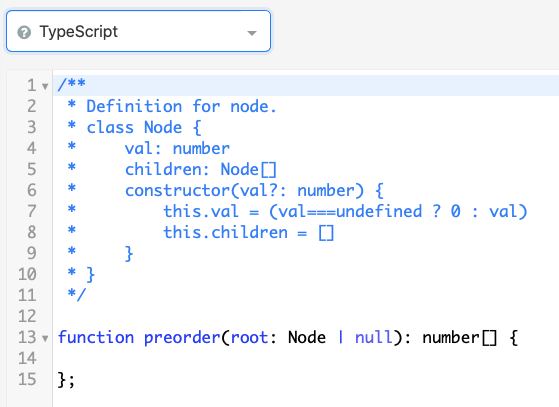559x407 pixels.
Task: Click the 'Definition for node.' comment line
Action: 181,106
